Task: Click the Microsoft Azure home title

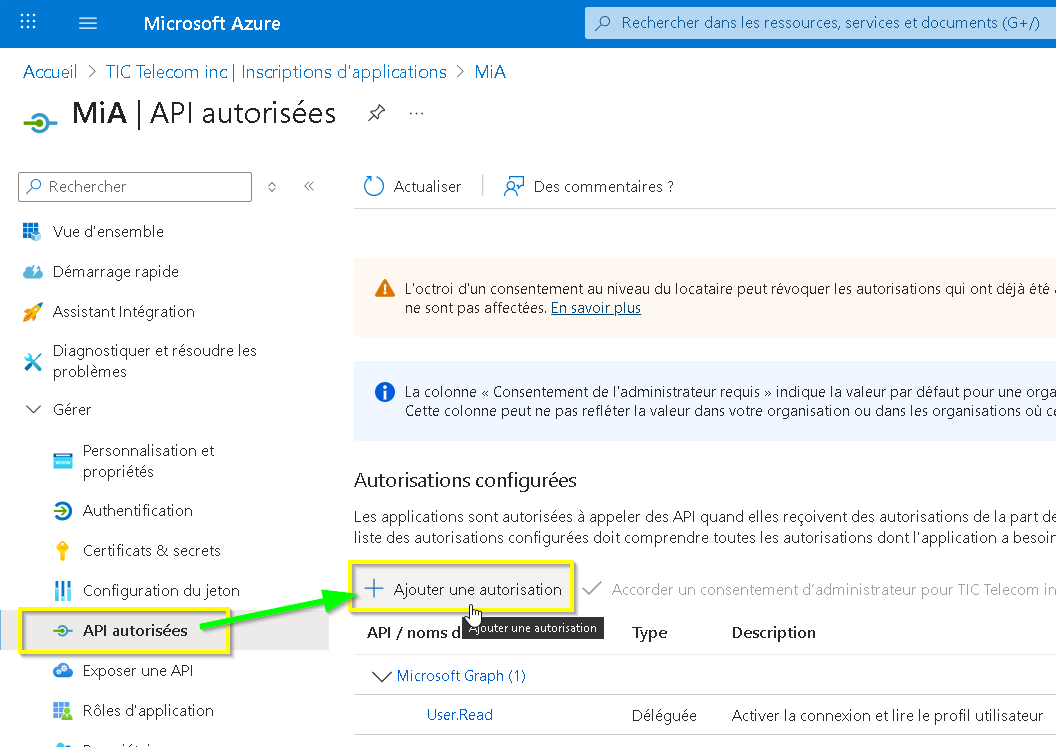Action: click(211, 24)
